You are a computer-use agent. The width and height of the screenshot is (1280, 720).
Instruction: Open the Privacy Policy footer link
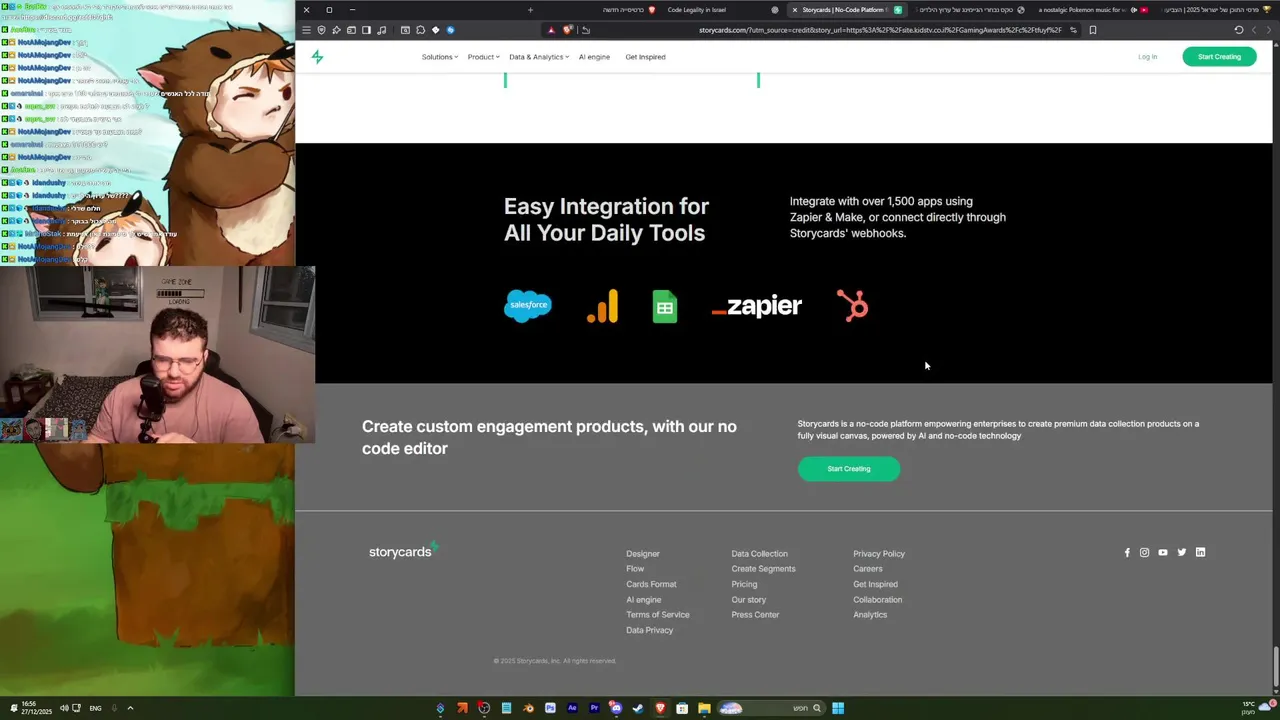(x=879, y=554)
